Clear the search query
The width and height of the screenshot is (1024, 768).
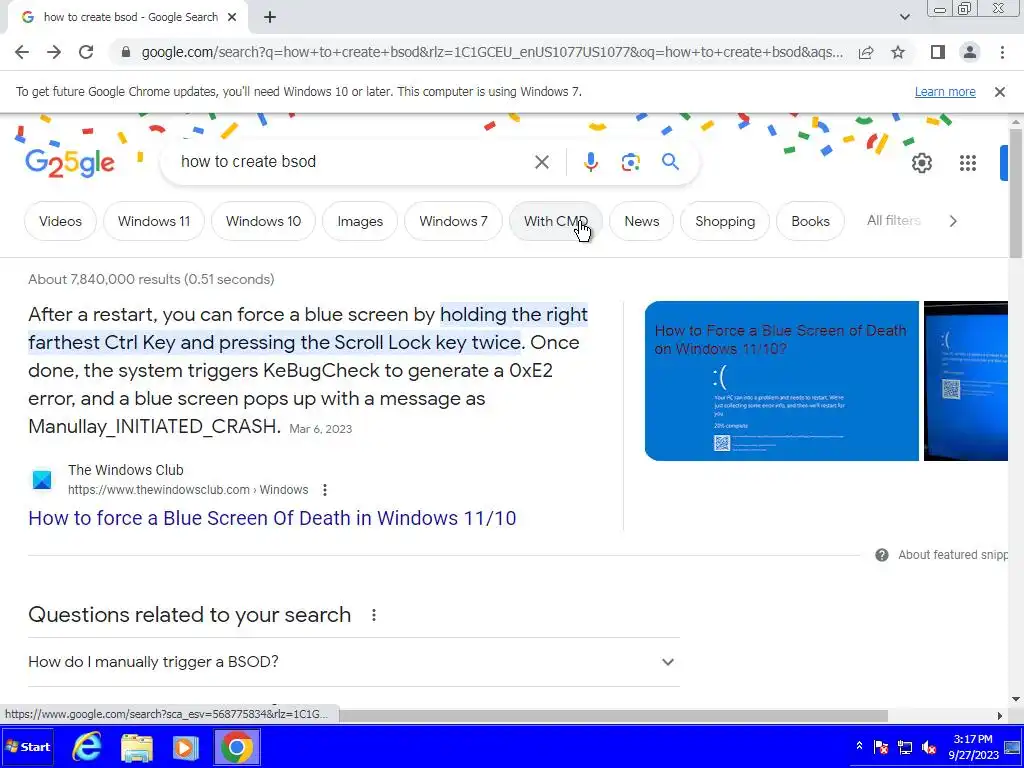541,162
